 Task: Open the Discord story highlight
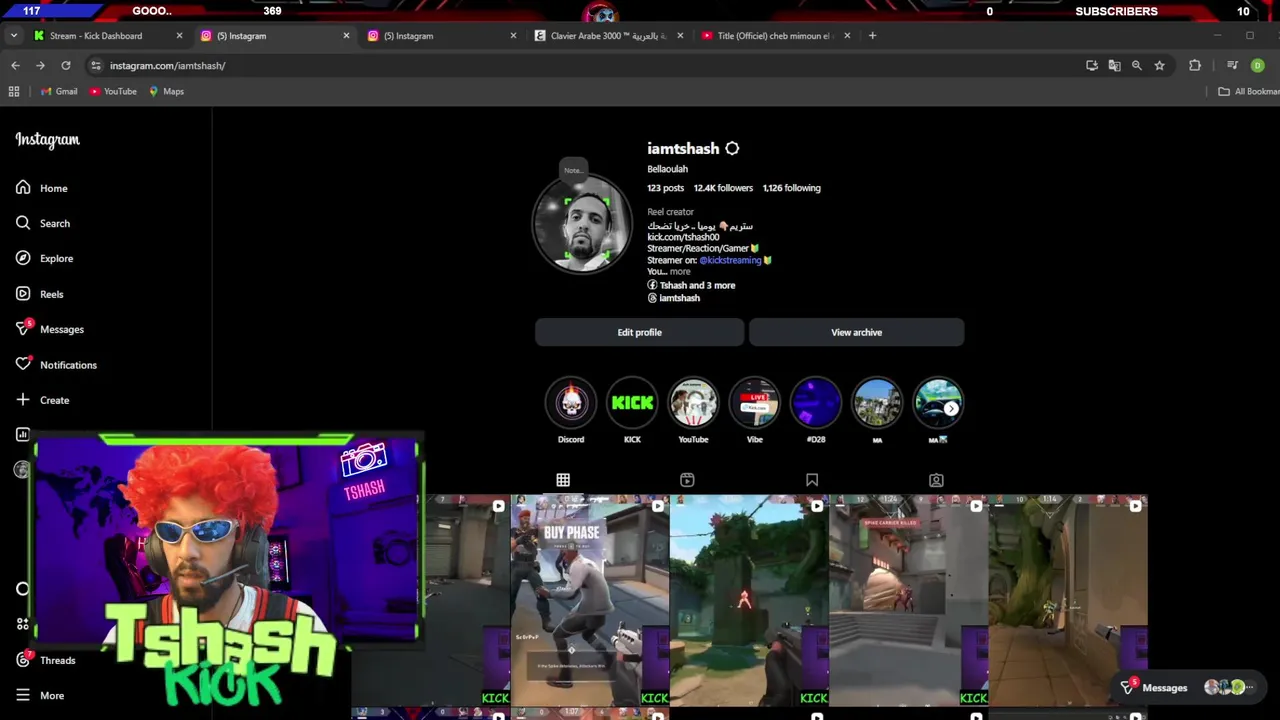pos(571,403)
